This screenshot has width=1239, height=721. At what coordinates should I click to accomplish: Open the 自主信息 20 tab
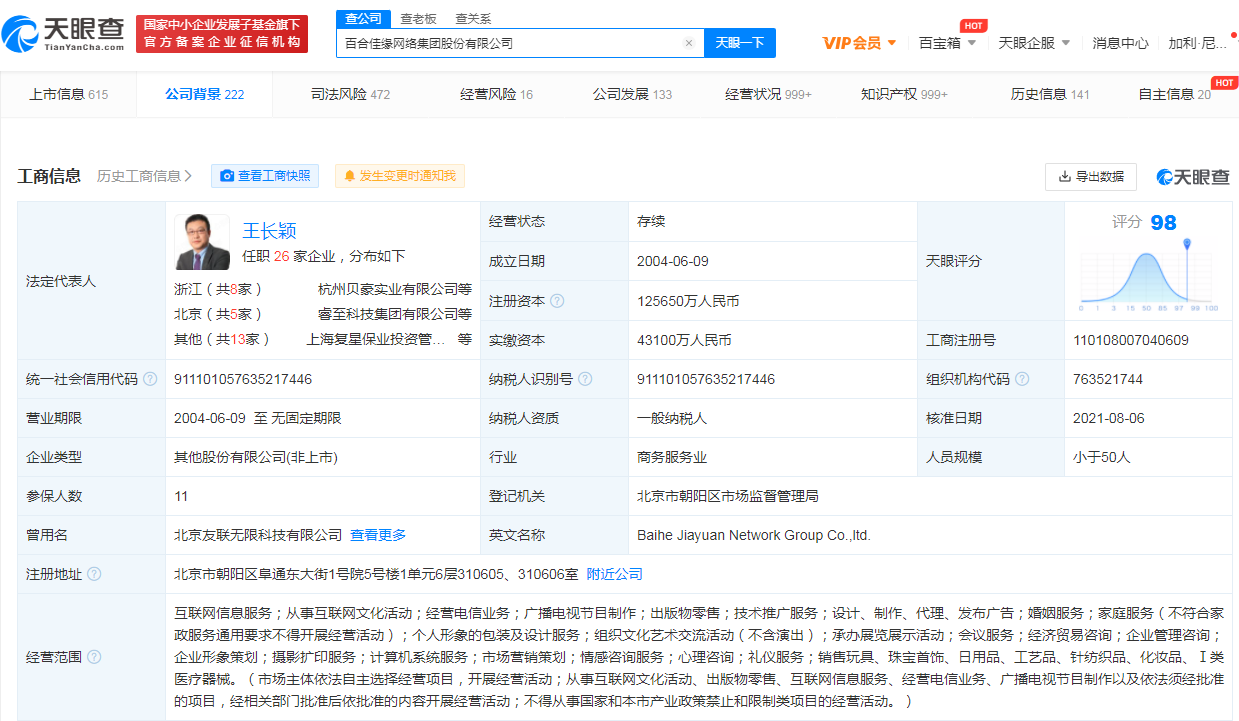tap(1174, 94)
